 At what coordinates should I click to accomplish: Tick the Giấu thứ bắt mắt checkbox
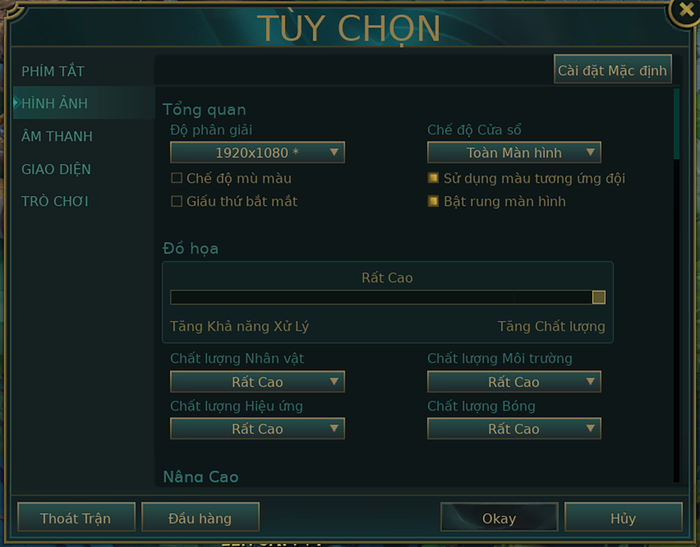(177, 201)
